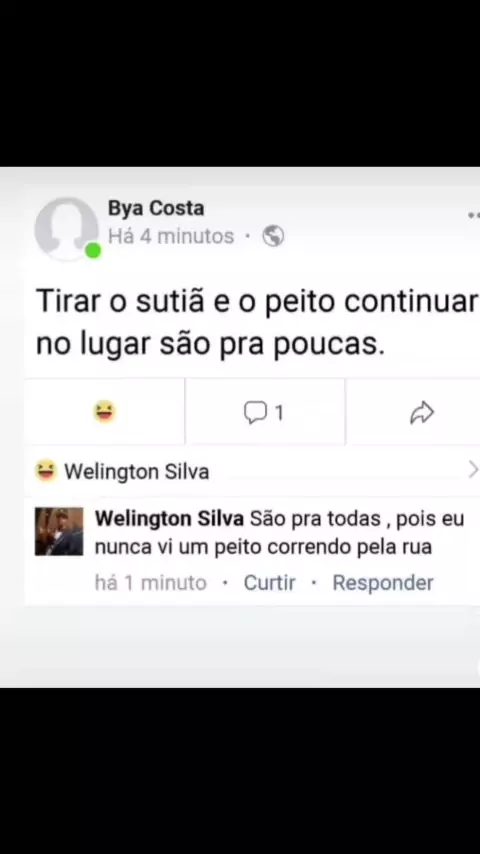
Task: Click Responder to reply to comment
Action: pos(383,583)
